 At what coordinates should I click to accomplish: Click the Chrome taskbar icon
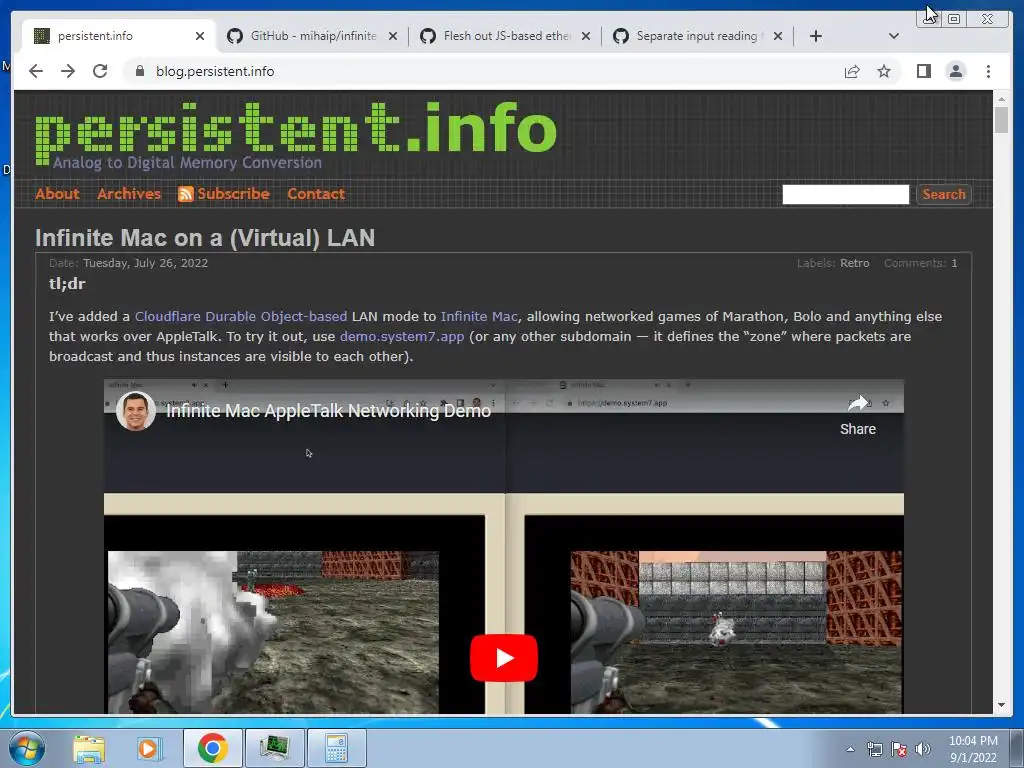tap(213, 748)
